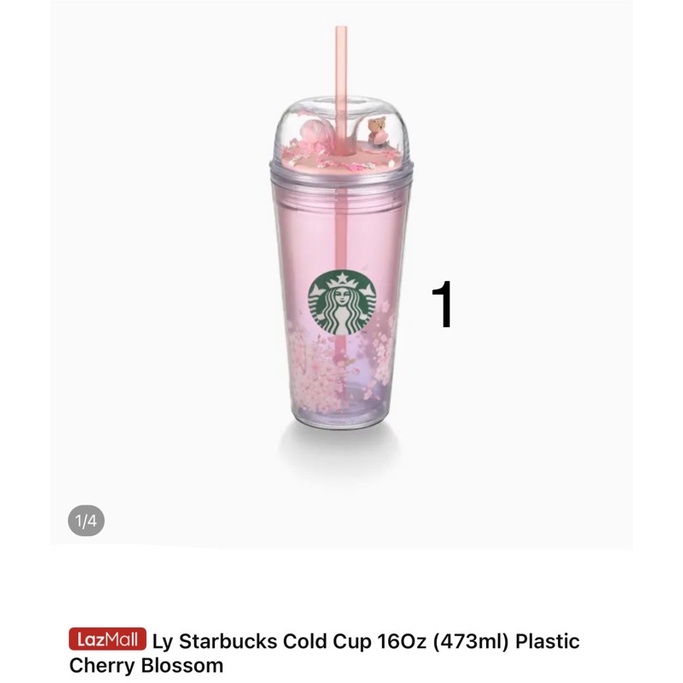Select the large number 1 label
683x683 pixels.
pos(443,304)
